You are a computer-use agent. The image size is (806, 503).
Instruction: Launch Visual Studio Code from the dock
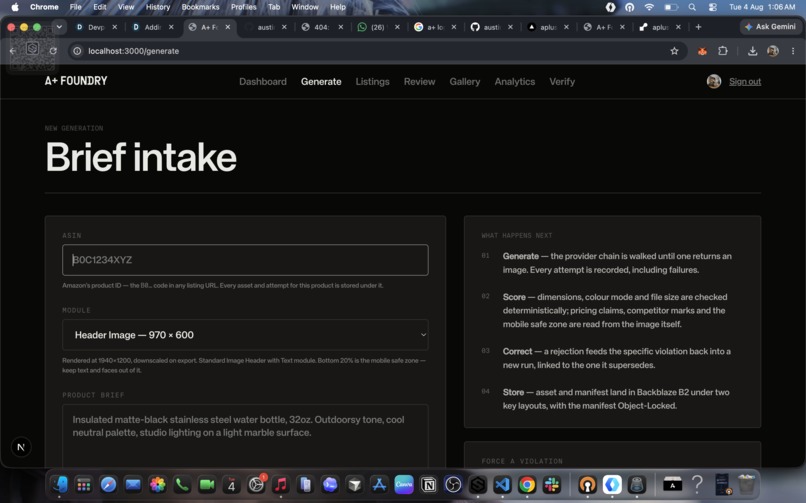tap(502, 485)
